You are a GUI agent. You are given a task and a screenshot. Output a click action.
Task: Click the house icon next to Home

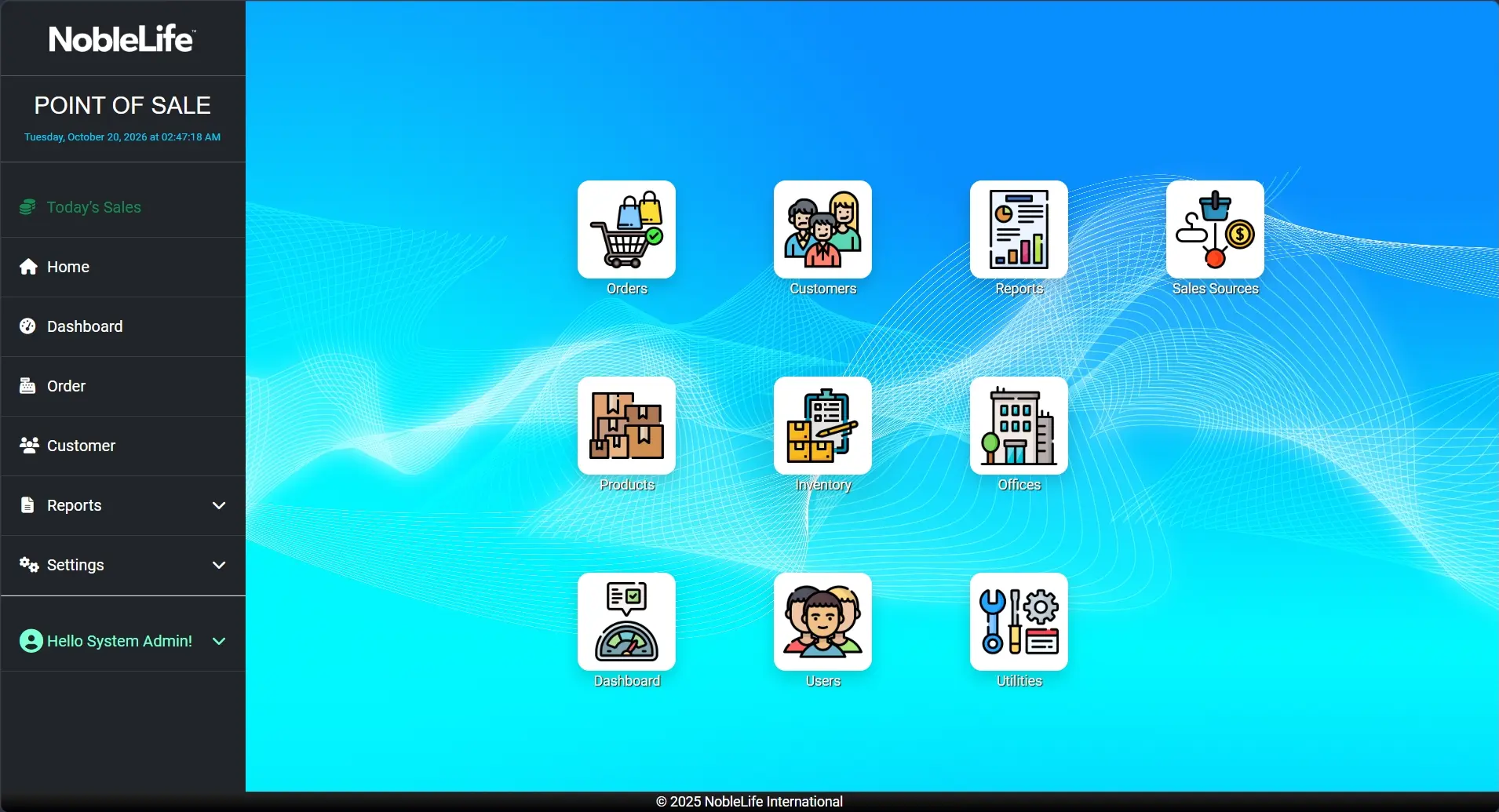point(28,267)
